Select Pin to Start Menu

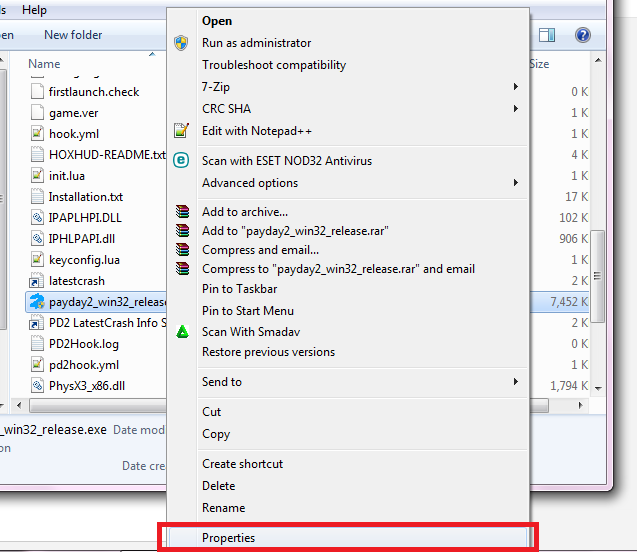coord(248,311)
